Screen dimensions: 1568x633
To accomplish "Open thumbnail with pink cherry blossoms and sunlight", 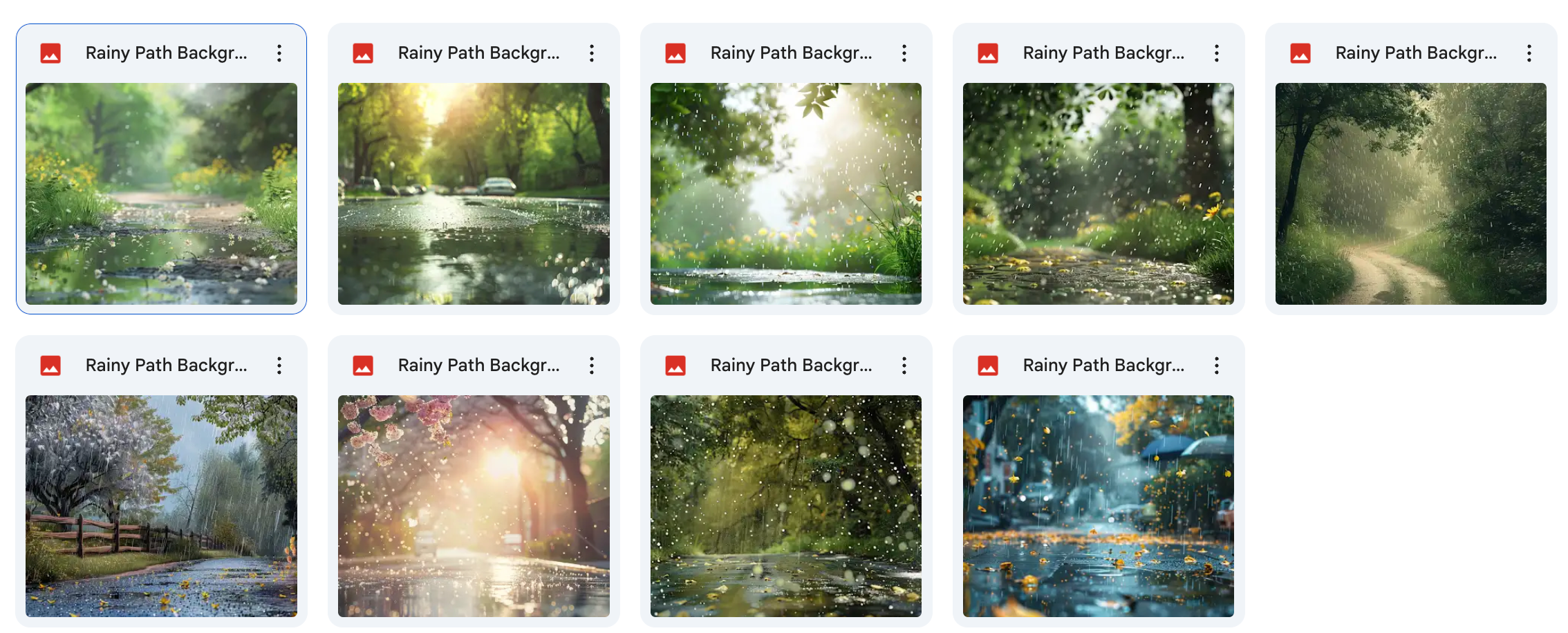I will (x=474, y=506).
